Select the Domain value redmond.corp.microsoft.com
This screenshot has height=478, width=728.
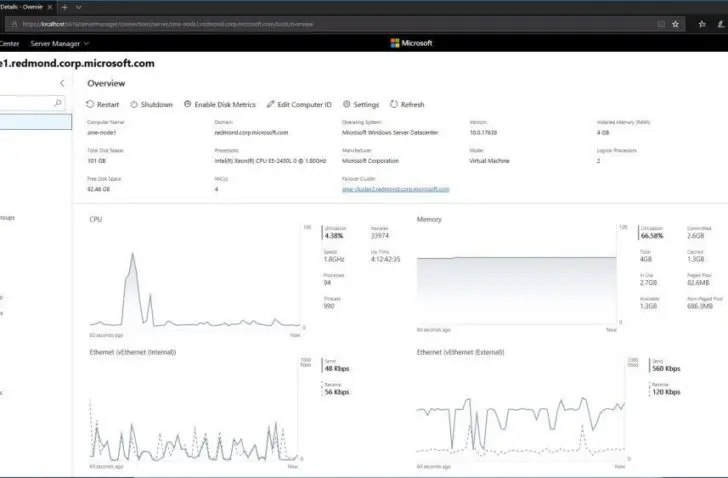click(x=251, y=133)
